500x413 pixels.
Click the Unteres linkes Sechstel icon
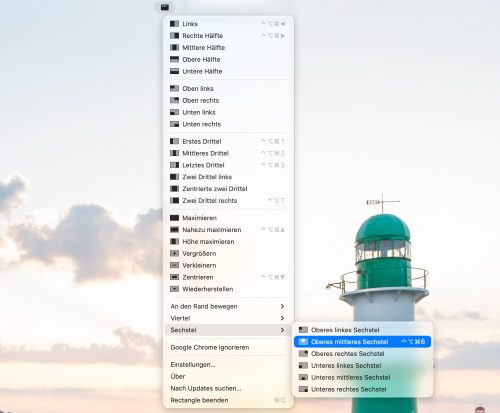click(x=303, y=366)
